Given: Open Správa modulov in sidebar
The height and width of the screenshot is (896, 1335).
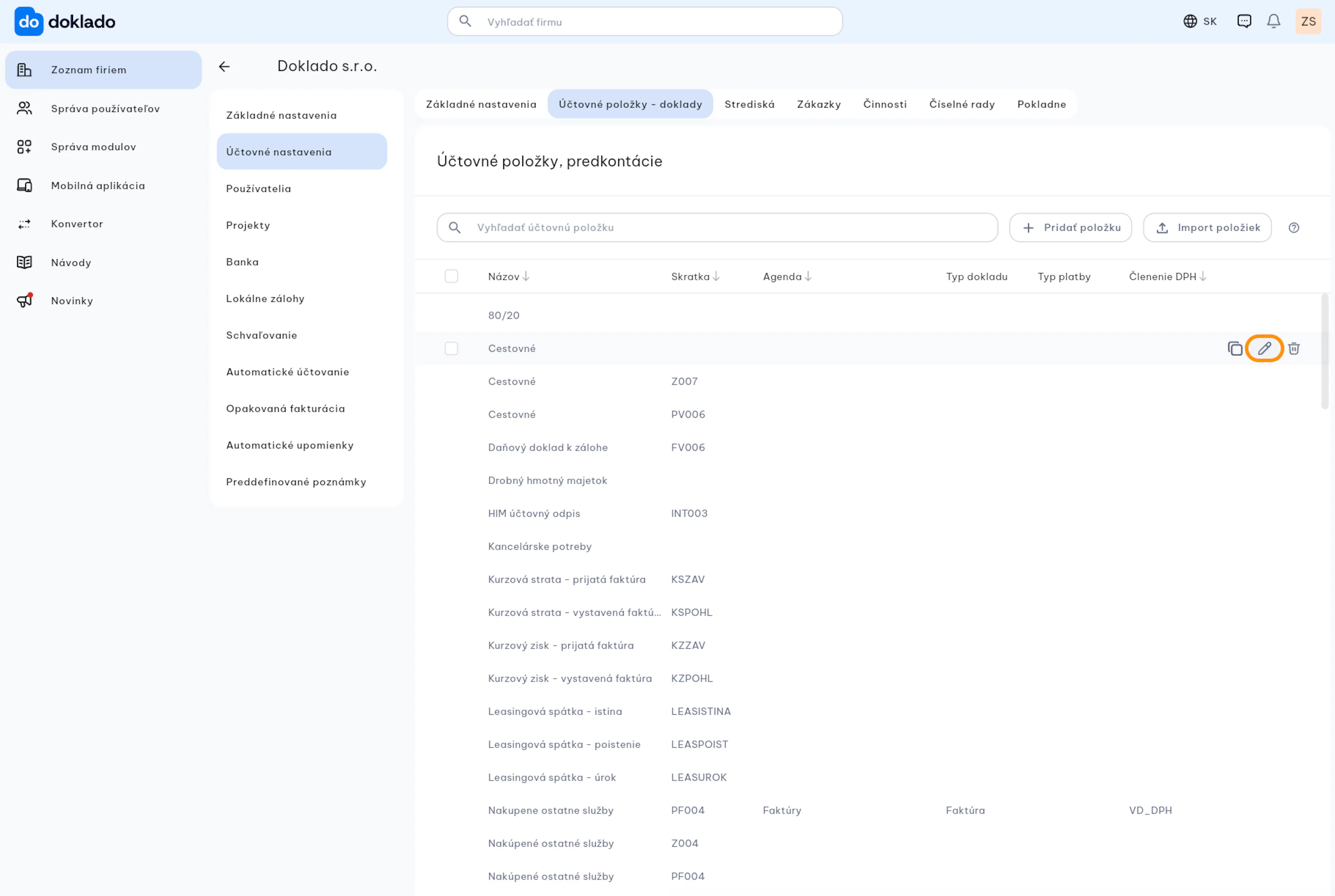Looking at the screenshot, I should (103, 147).
